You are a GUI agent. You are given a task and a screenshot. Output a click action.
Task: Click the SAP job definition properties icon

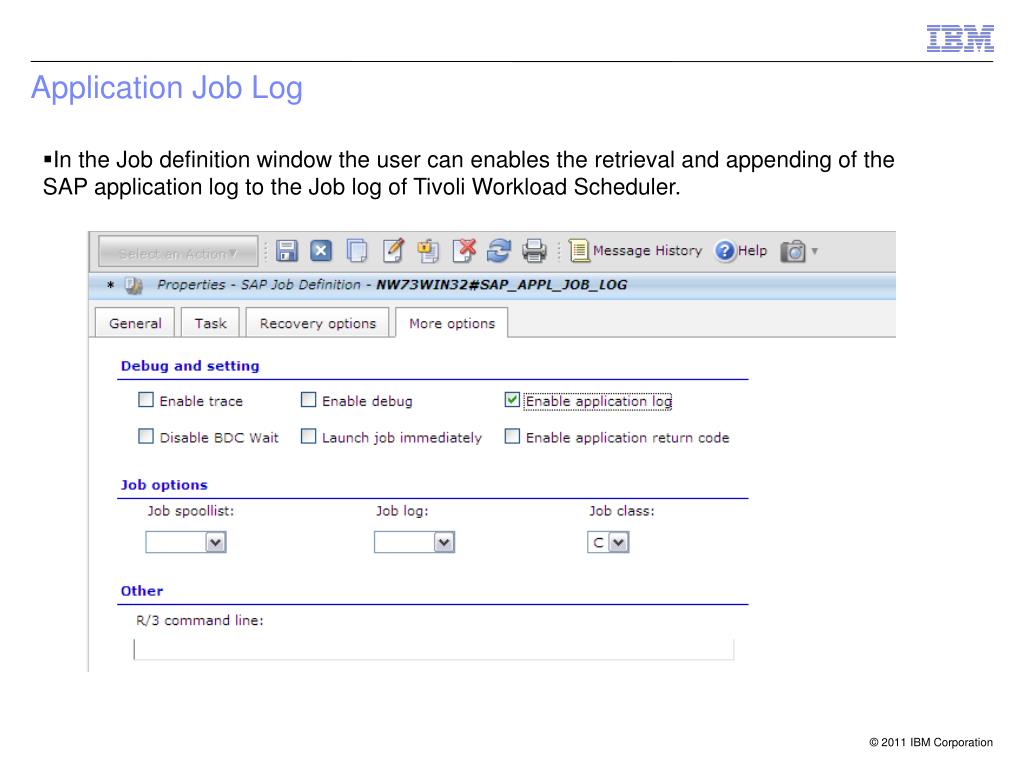coord(133,285)
